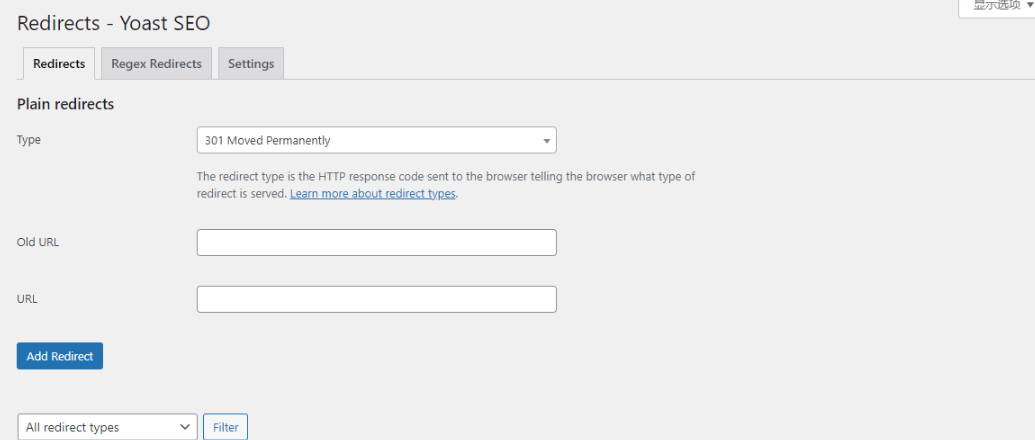Select the Redirects tab
This screenshot has width=1035, height=440.
(59, 63)
